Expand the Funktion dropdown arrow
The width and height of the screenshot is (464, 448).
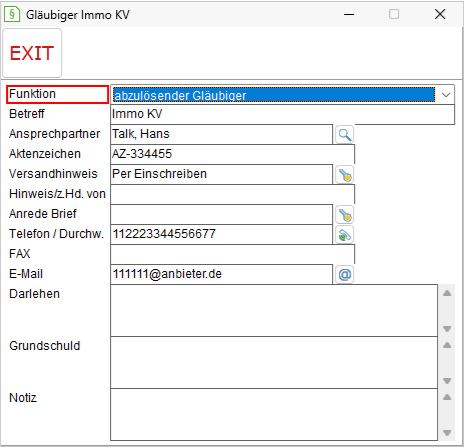tap(446, 95)
